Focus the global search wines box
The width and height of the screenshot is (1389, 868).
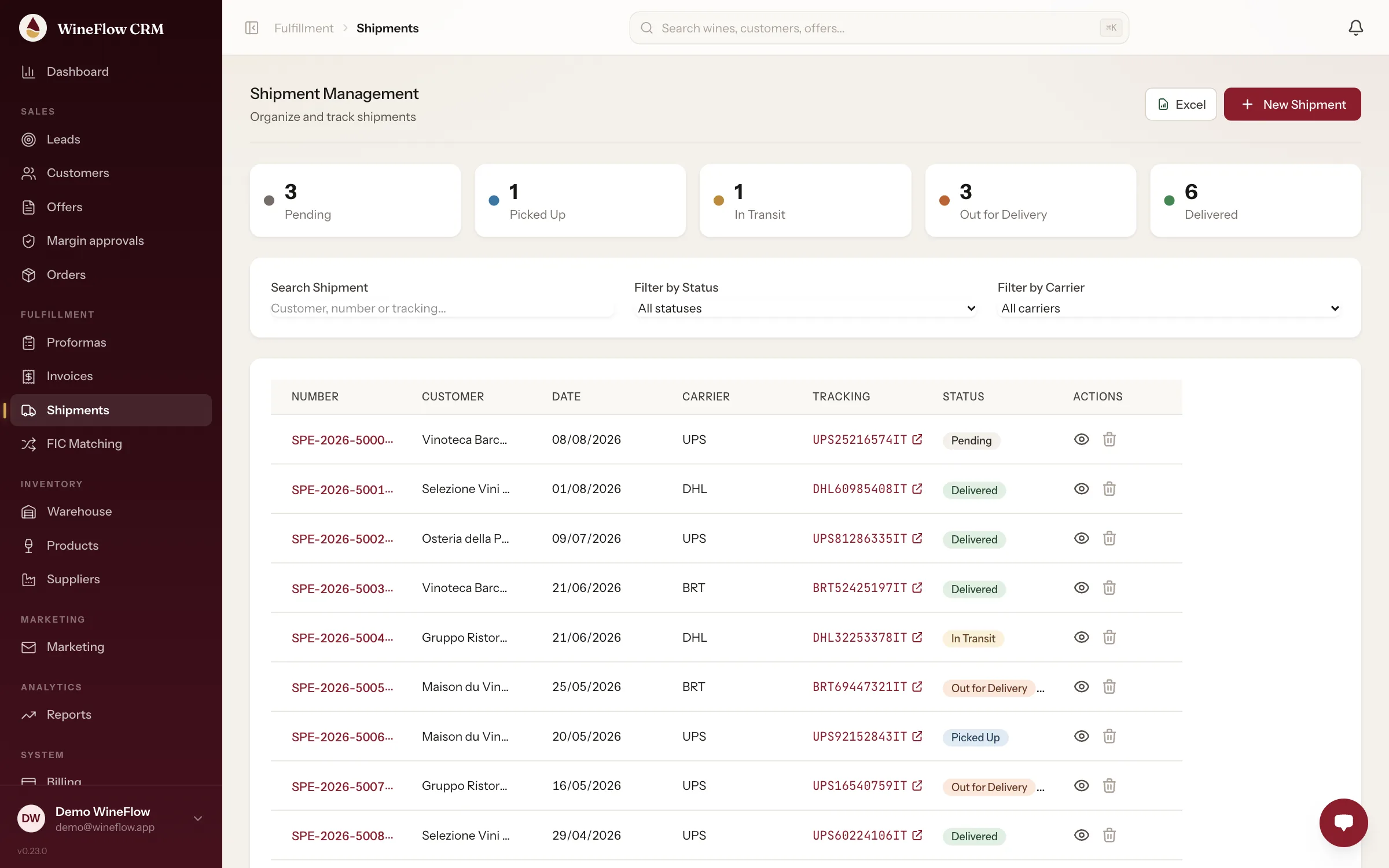[x=879, y=28]
